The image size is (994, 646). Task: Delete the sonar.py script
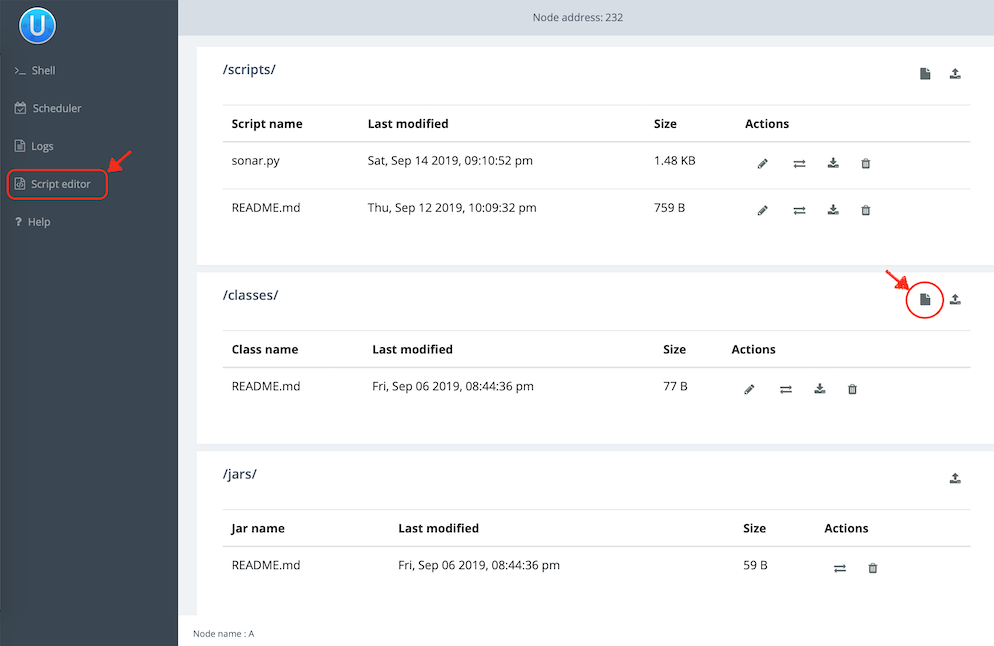coord(865,164)
